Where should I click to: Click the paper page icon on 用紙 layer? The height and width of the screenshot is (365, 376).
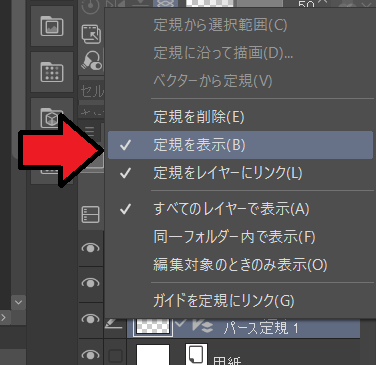(x=196, y=354)
